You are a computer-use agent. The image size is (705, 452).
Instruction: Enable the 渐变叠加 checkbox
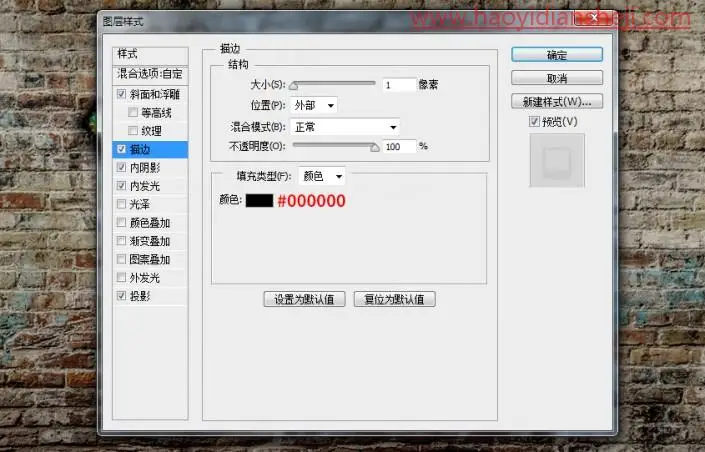(x=121, y=241)
